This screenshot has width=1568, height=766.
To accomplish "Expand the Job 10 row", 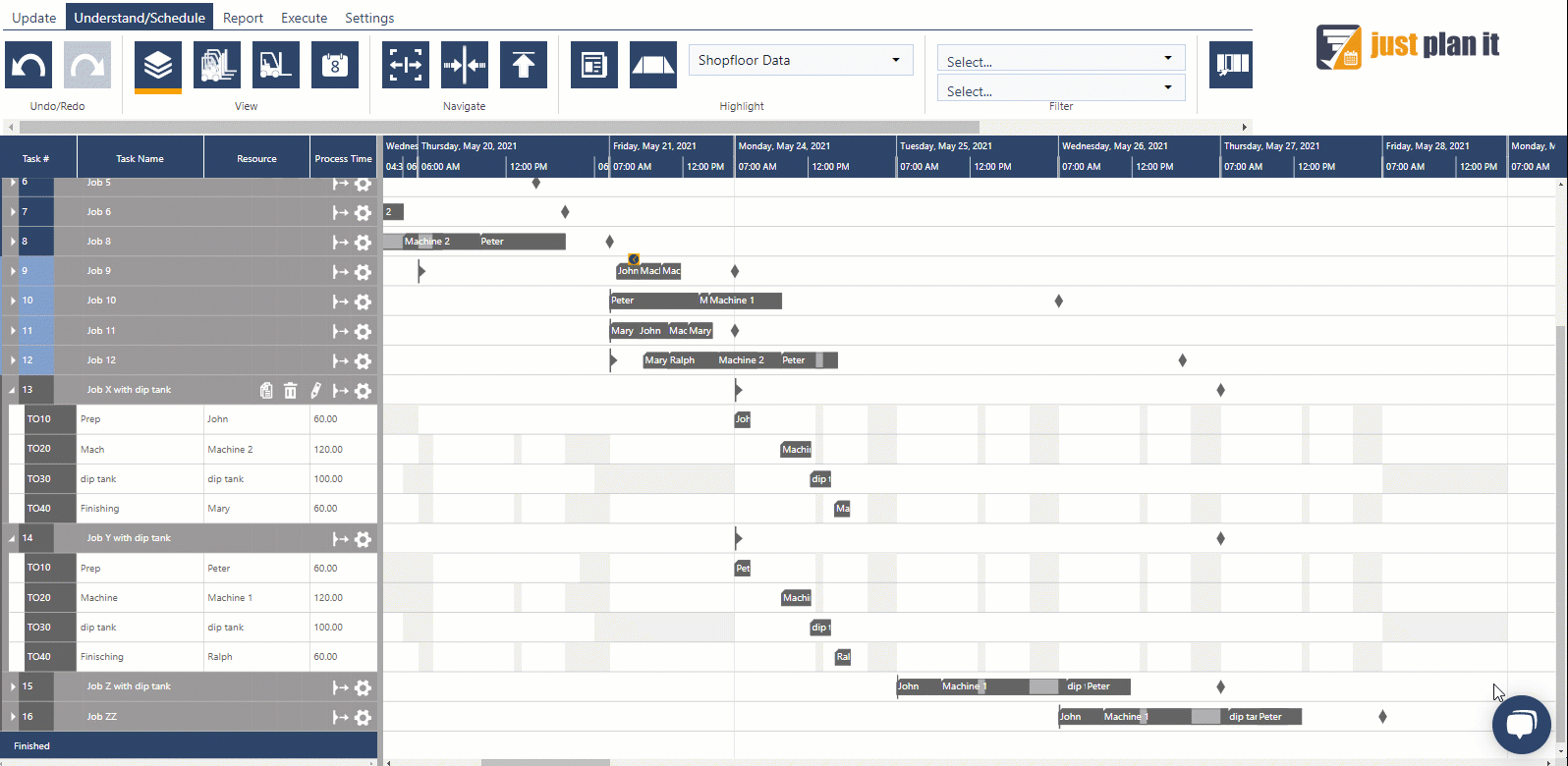I will pos(13,301).
